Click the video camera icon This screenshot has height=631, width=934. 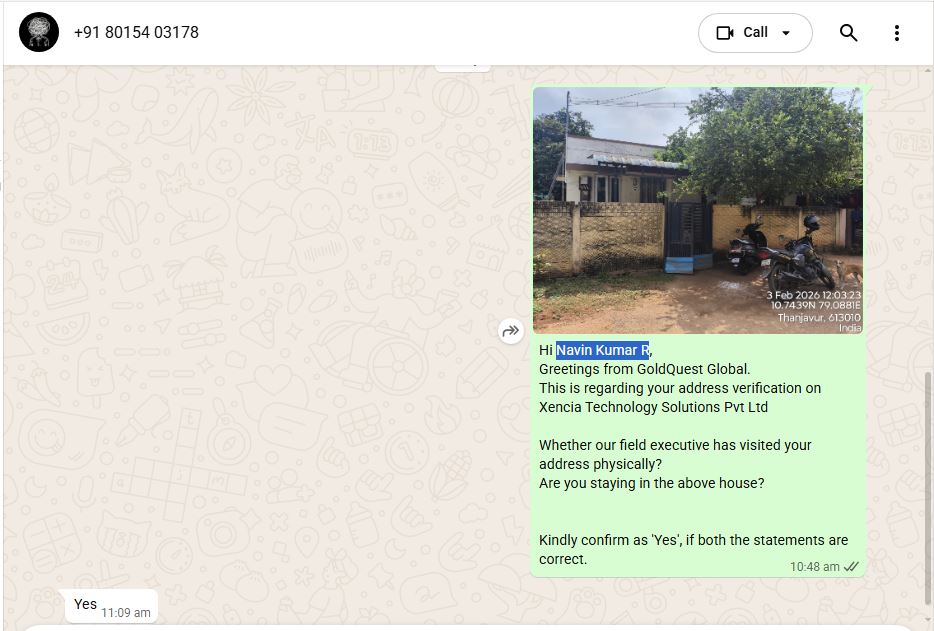[725, 33]
